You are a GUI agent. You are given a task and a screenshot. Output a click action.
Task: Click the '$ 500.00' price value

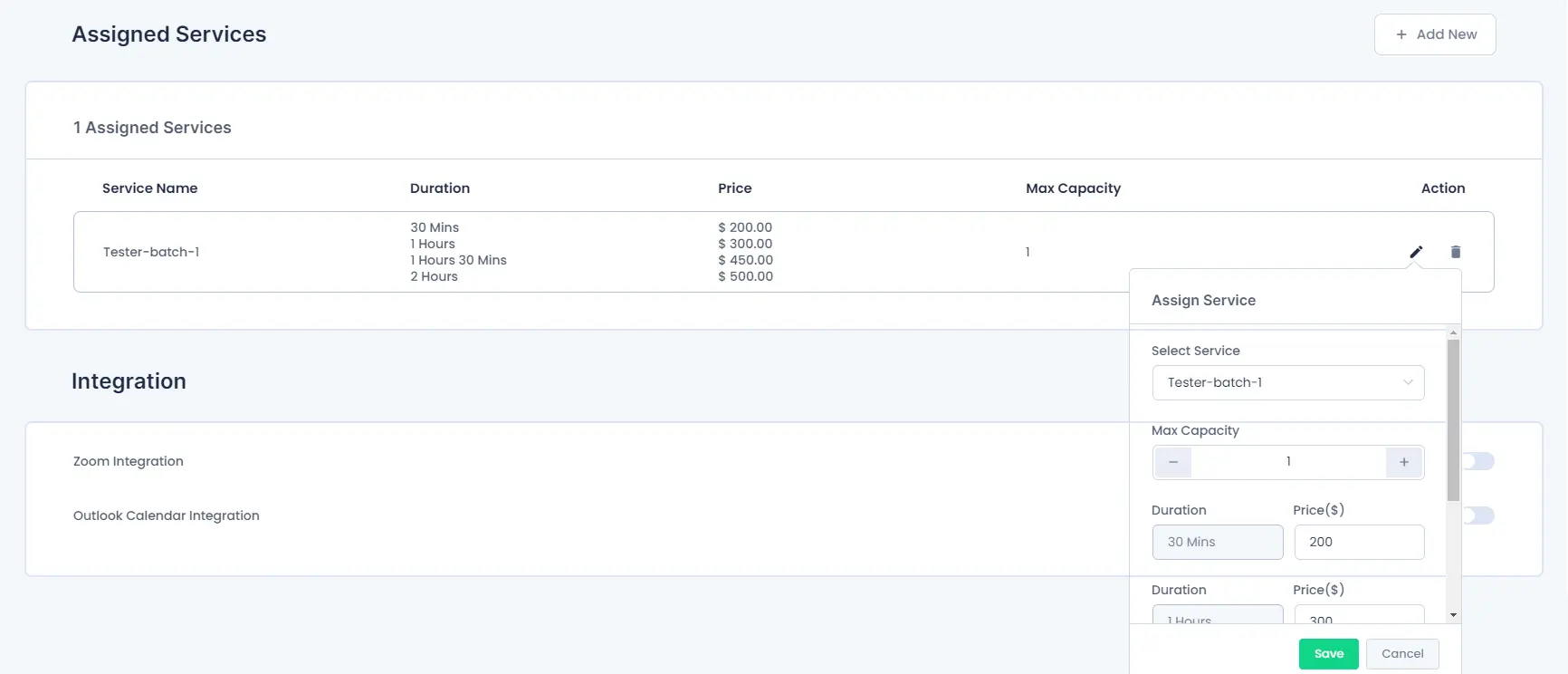click(745, 276)
